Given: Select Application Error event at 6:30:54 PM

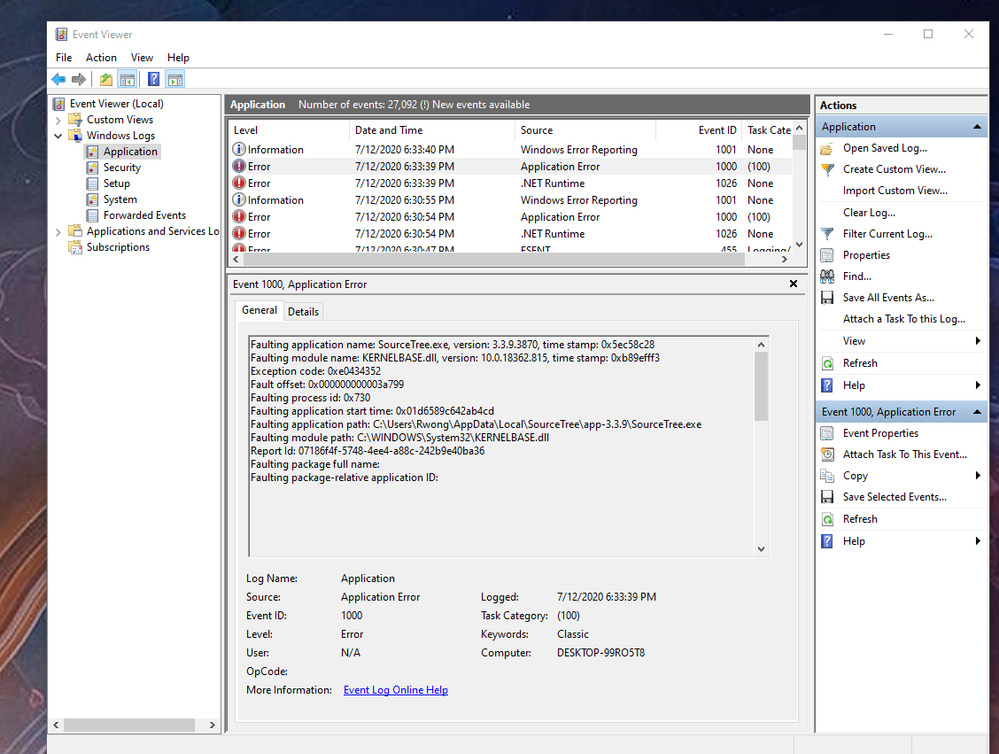Looking at the screenshot, I should pyautogui.click(x=510, y=217).
